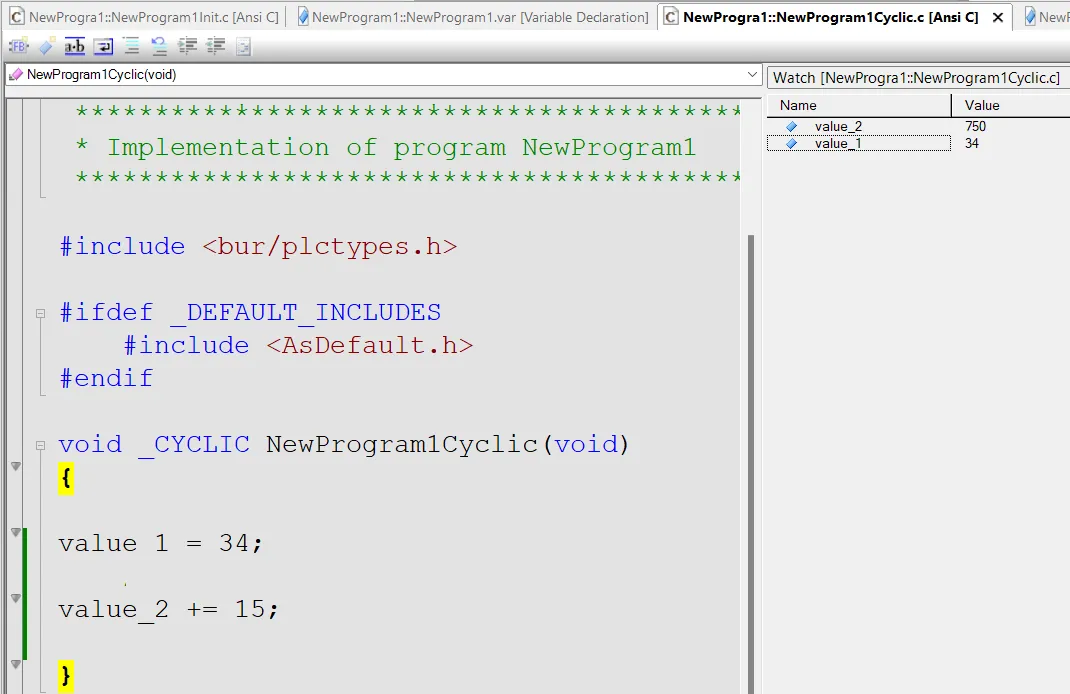
Task: Switch to the NewProgram1.var Variable Declaration tab
Action: tap(473, 17)
